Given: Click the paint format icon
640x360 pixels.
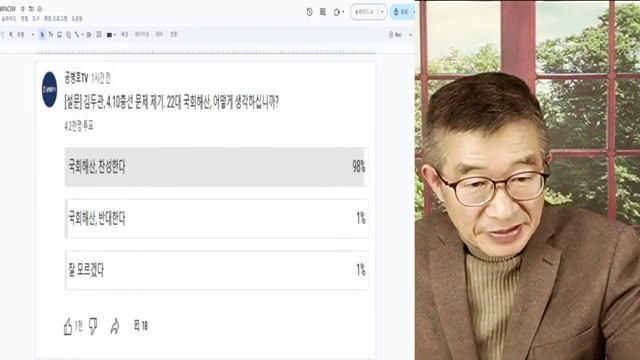Looking at the screenshot, I should (x=2, y=35).
